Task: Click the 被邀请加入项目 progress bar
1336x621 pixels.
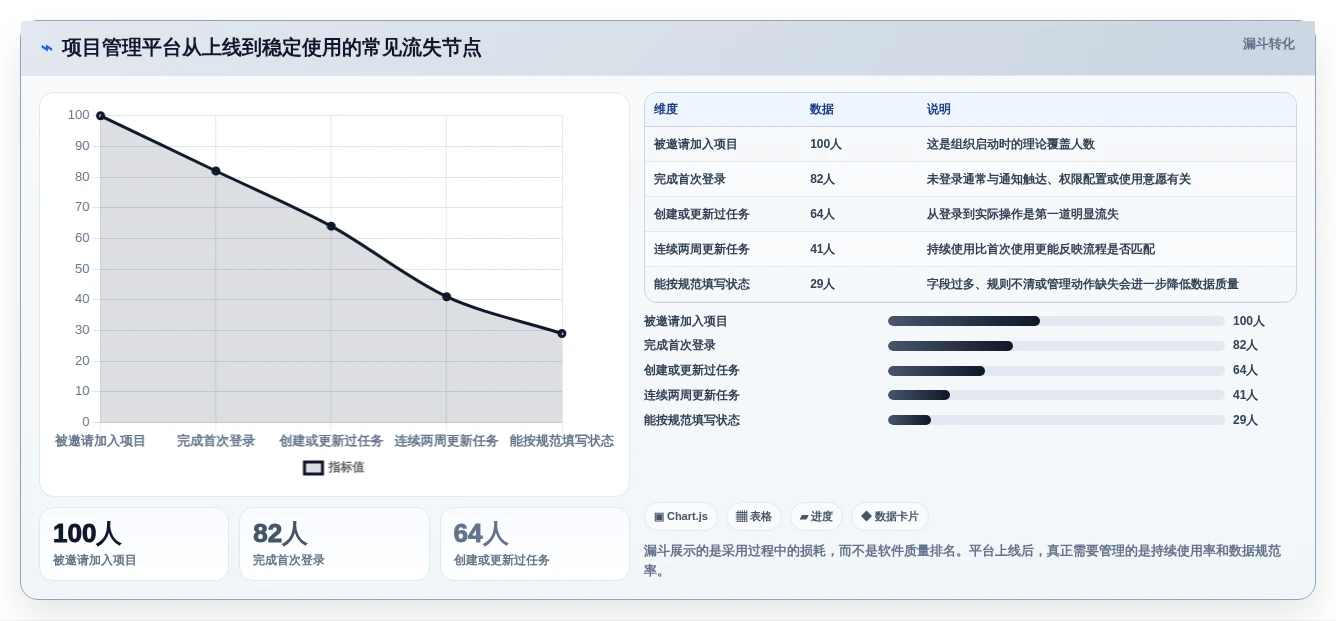Action: pyautogui.click(x=1056, y=321)
